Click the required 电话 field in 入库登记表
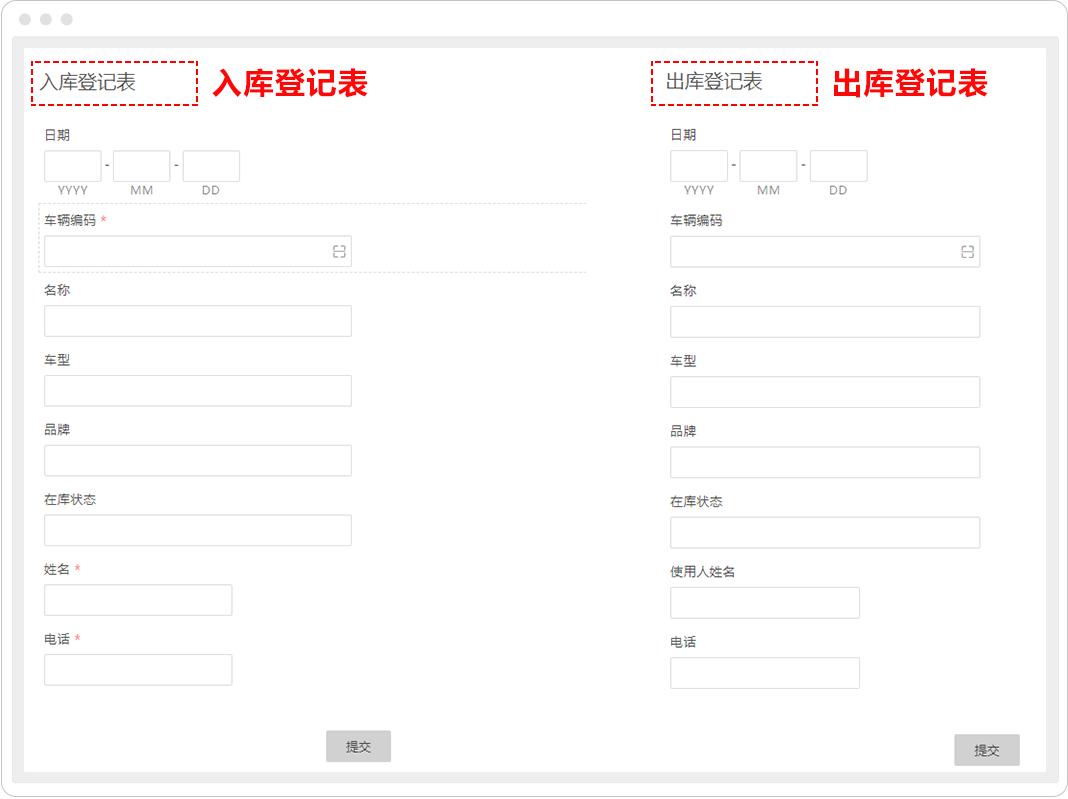 pyautogui.click(x=138, y=670)
